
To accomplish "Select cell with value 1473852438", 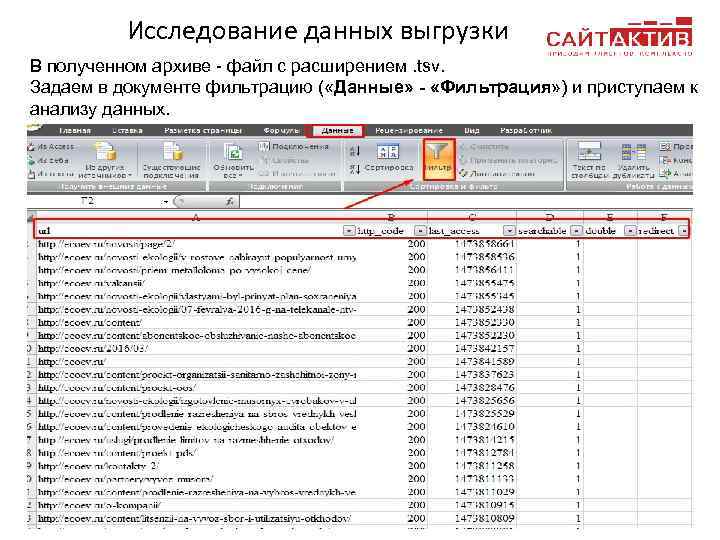I will 472,309.
